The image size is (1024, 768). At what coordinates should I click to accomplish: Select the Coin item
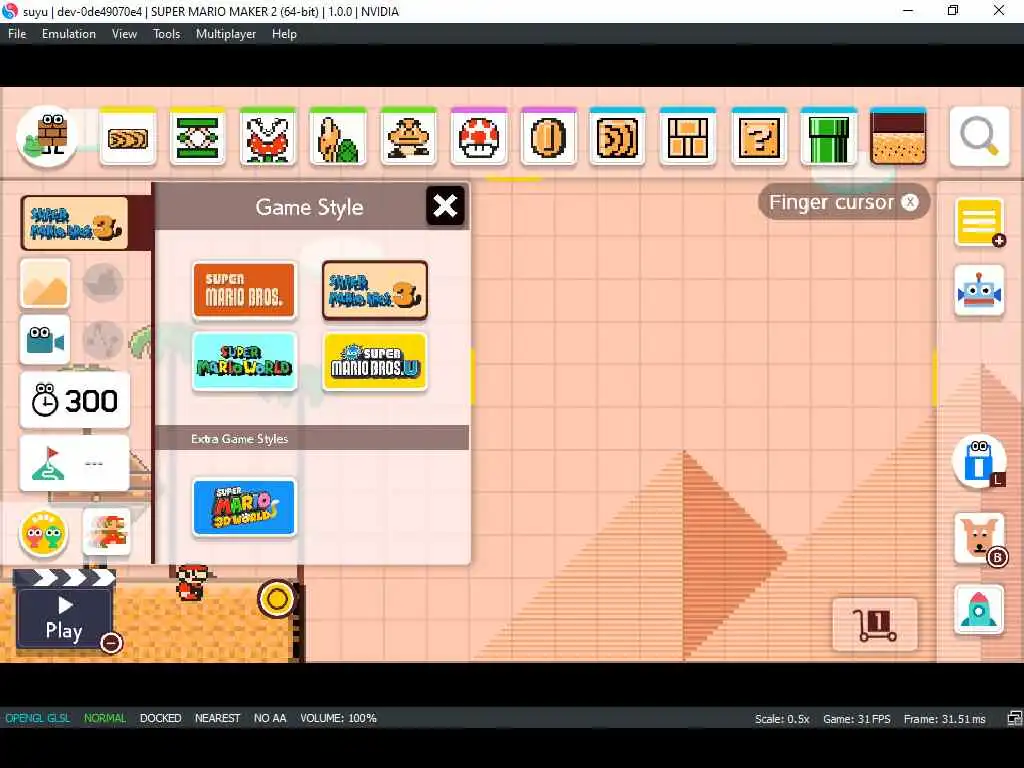coord(549,137)
